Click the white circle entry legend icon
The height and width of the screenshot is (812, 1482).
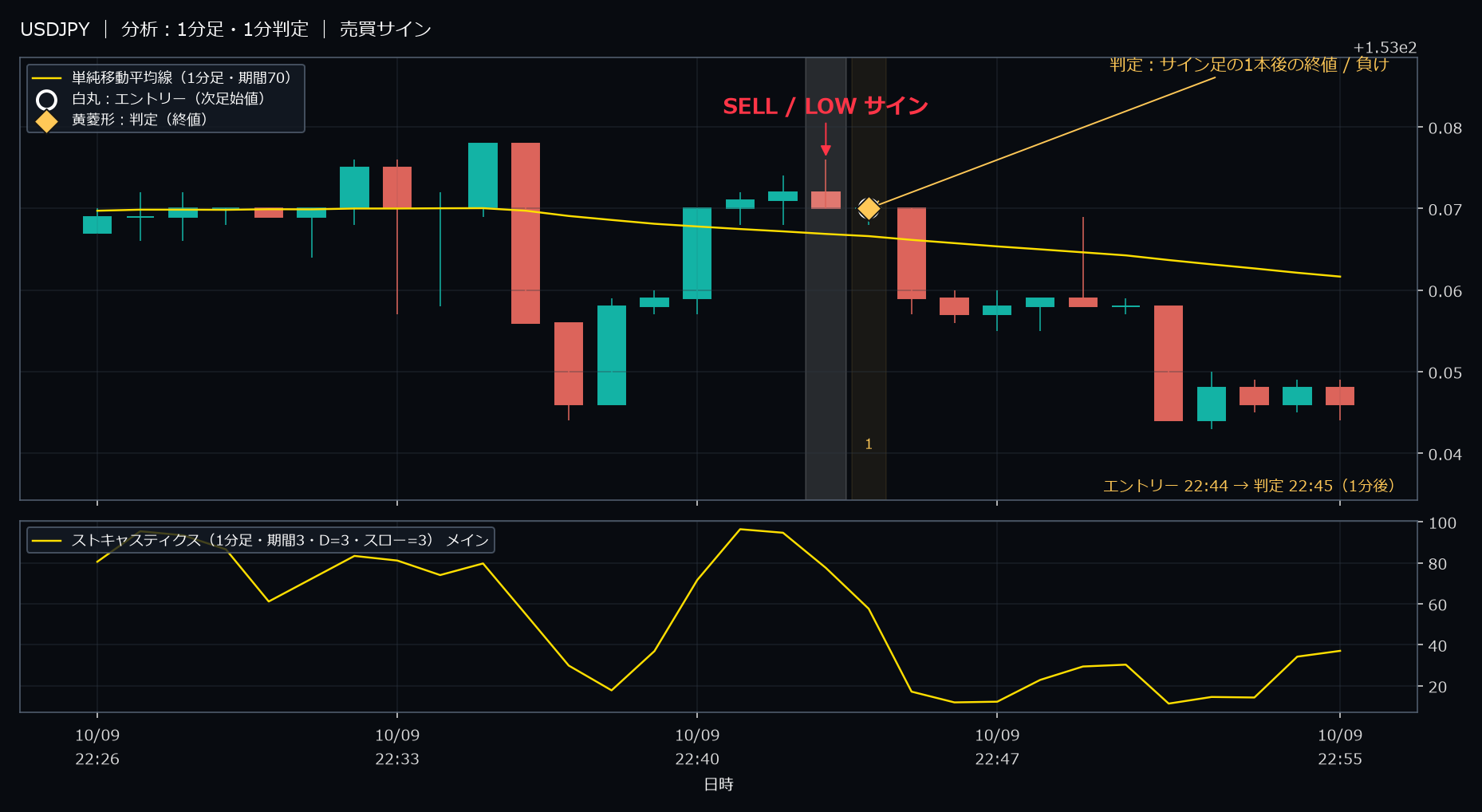click(47, 100)
